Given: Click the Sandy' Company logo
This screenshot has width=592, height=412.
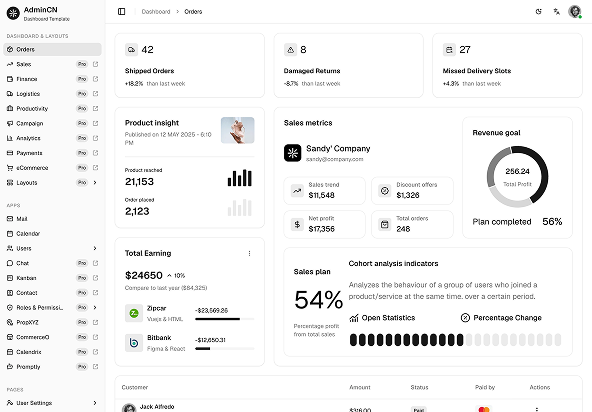Looking at the screenshot, I should click(x=293, y=153).
